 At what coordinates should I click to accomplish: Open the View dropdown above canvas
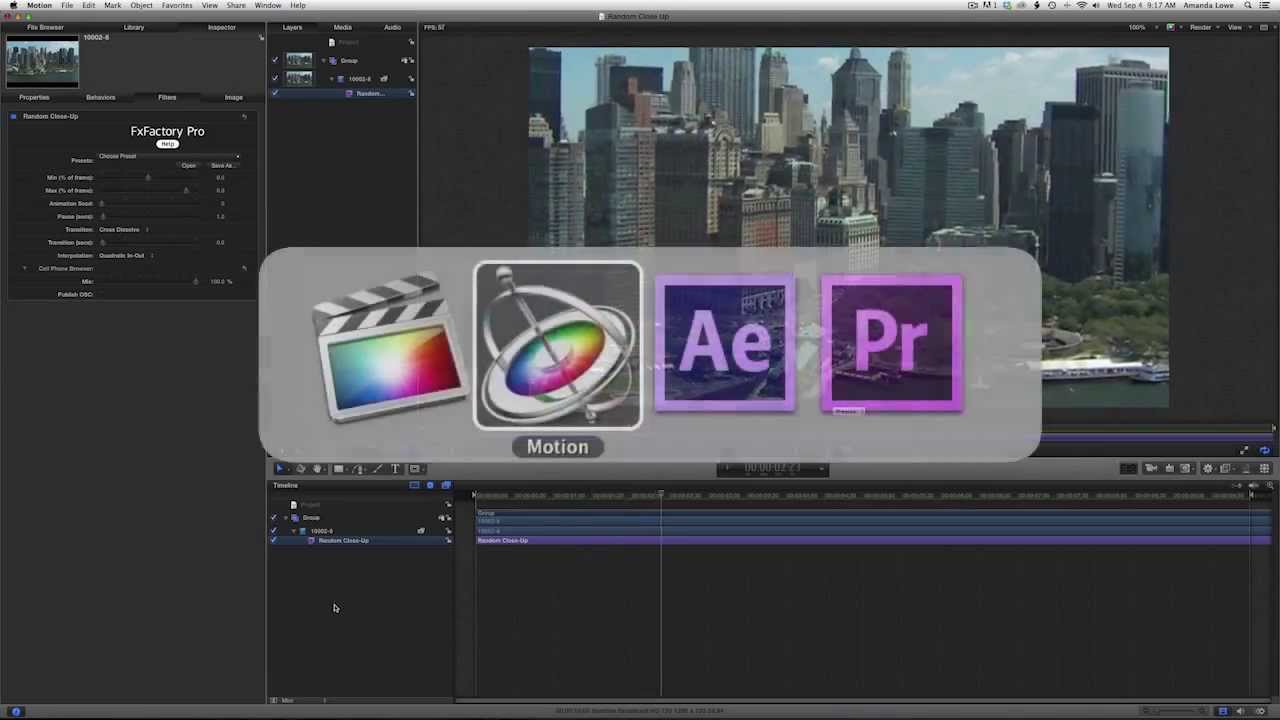pyautogui.click(x=1238, y=27)
